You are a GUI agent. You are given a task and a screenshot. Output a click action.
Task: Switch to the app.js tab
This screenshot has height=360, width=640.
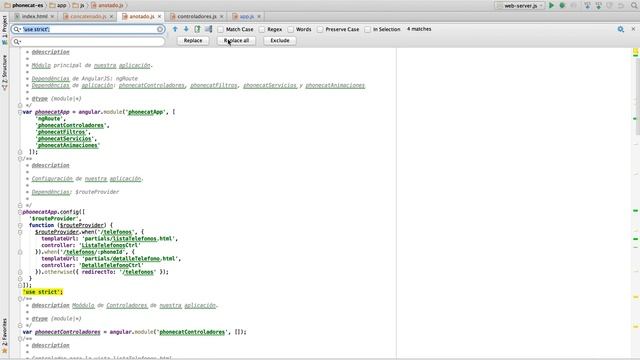[x=247, y=16]
